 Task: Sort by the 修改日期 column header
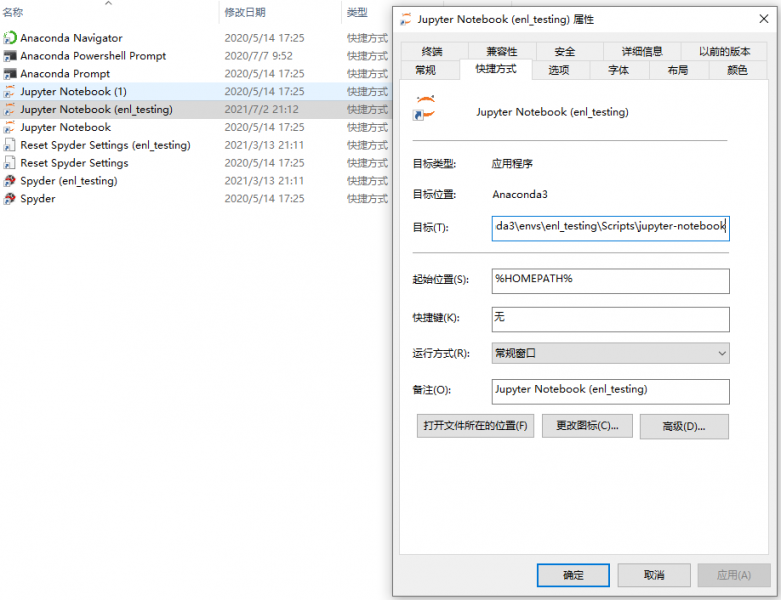click(x=245, y=12)
